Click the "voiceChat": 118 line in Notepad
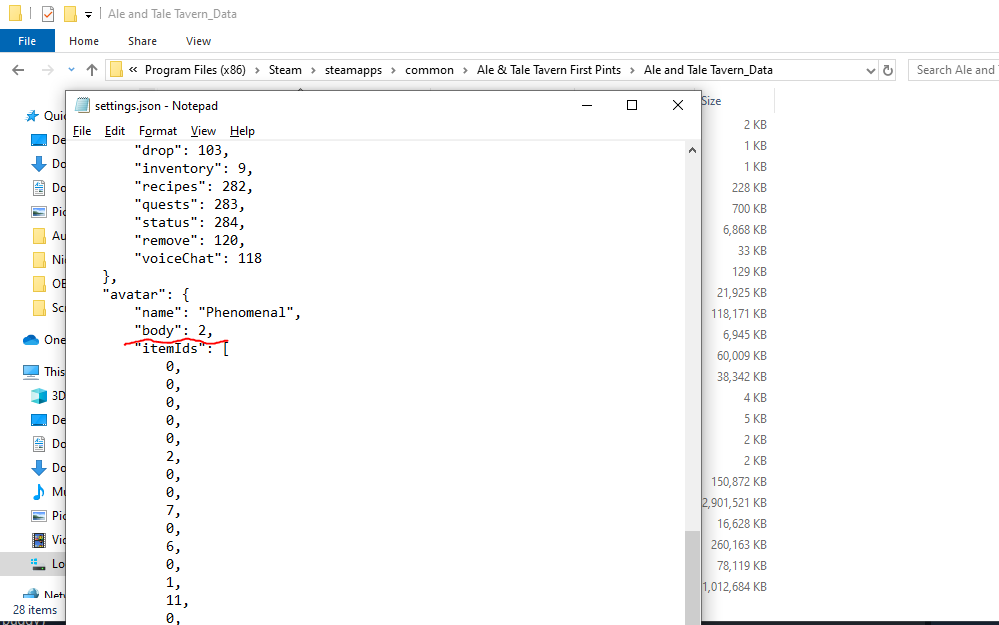 [x=198, y=259]
